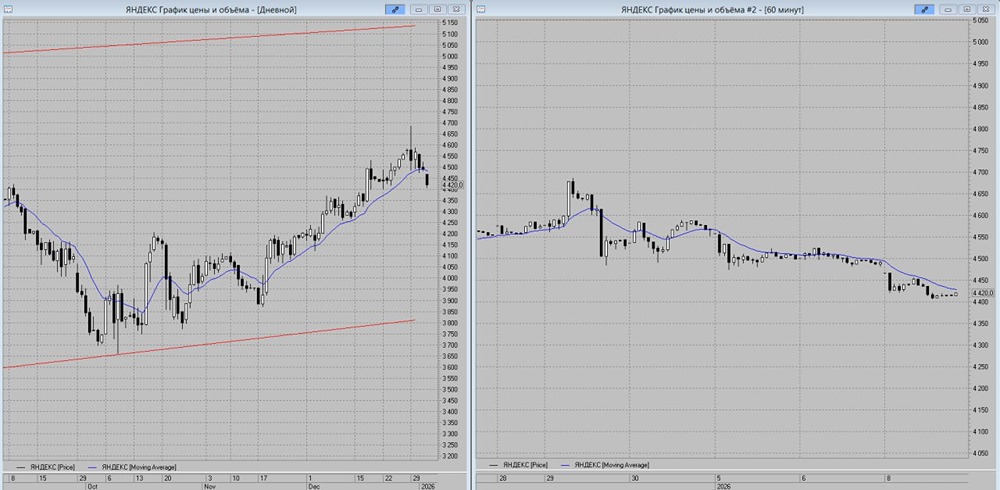Click the '28' date label on the 60 минут time axis

point(503,478)
